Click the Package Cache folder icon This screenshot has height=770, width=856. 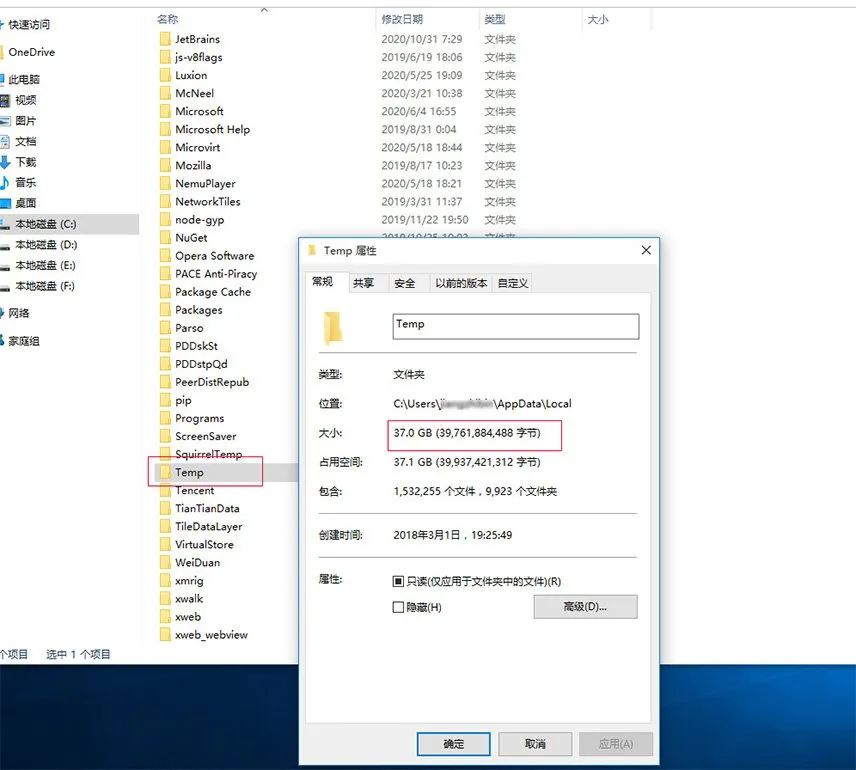[x=165, y=292]
